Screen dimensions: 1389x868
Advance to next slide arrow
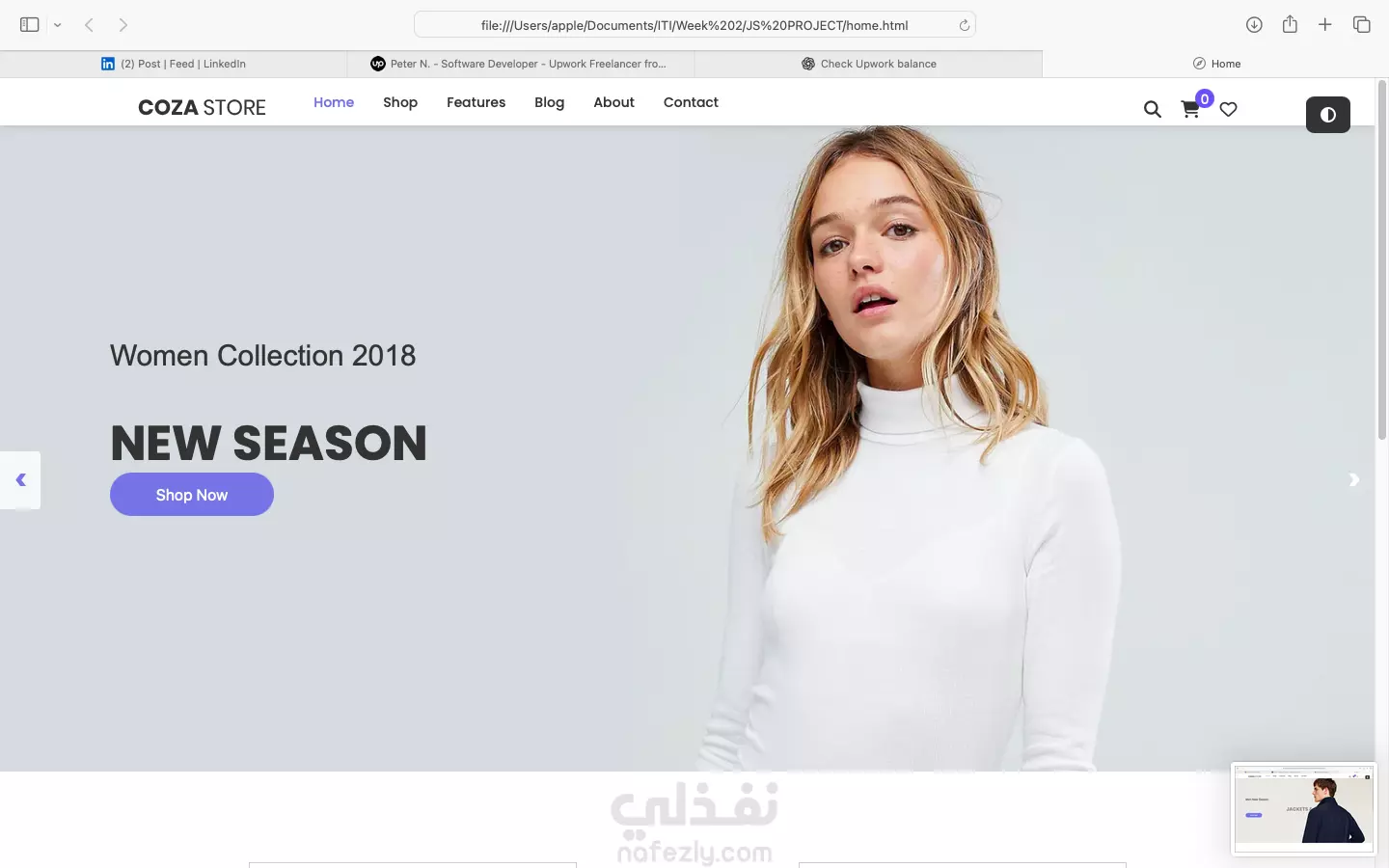(1353, 479)
